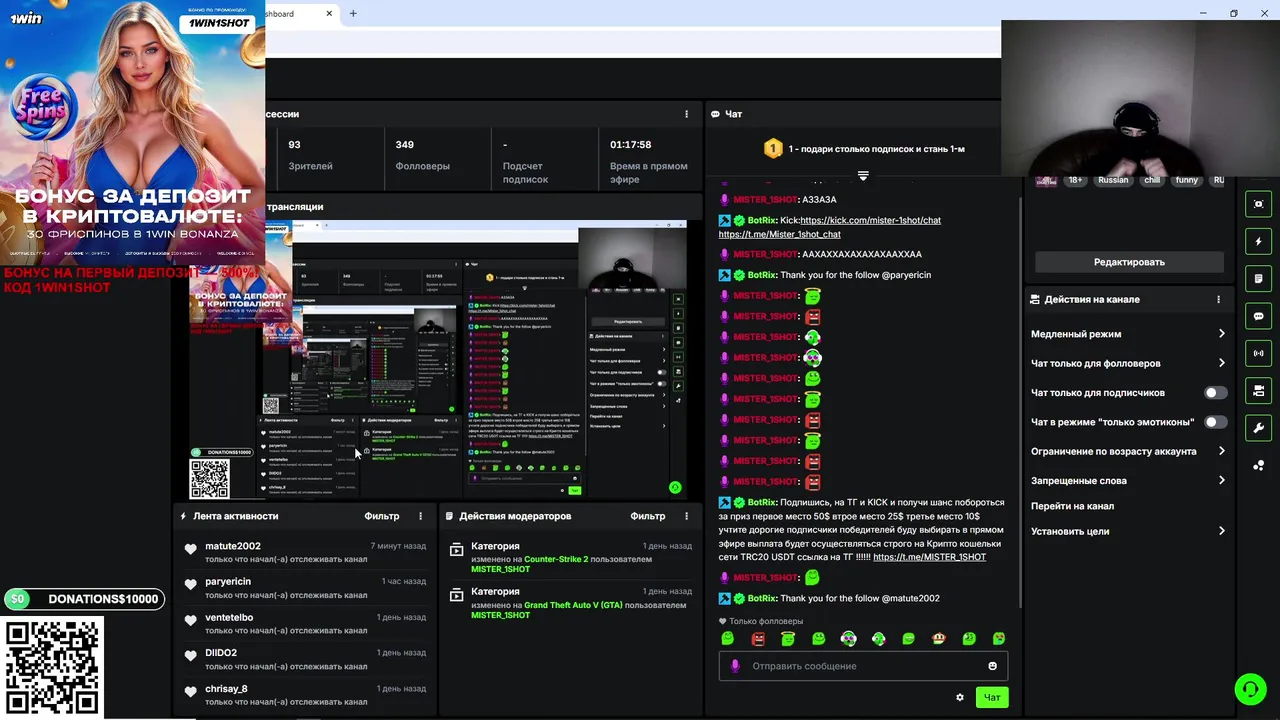Viewport: 1280px width, 720px height.
Task: Expand Установить цели settings
Action: 1128,531
